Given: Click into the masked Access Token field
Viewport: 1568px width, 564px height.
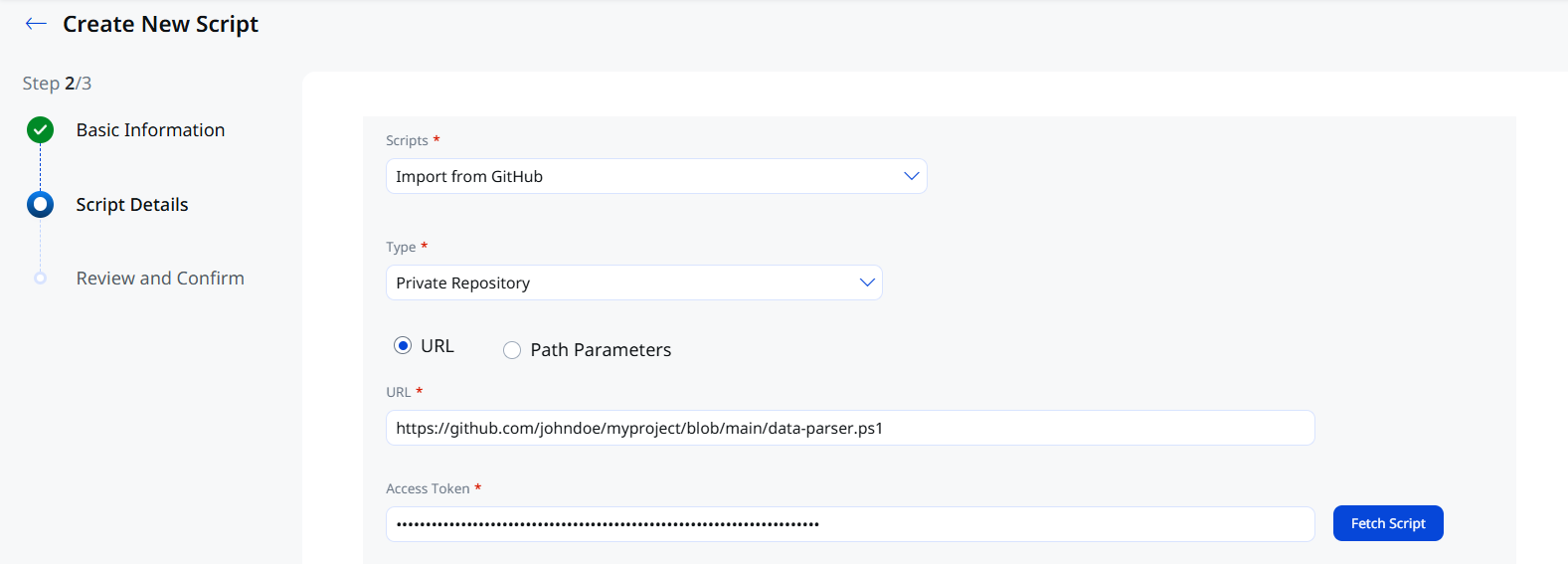Looking at the screenshot, I should (850, 524).
